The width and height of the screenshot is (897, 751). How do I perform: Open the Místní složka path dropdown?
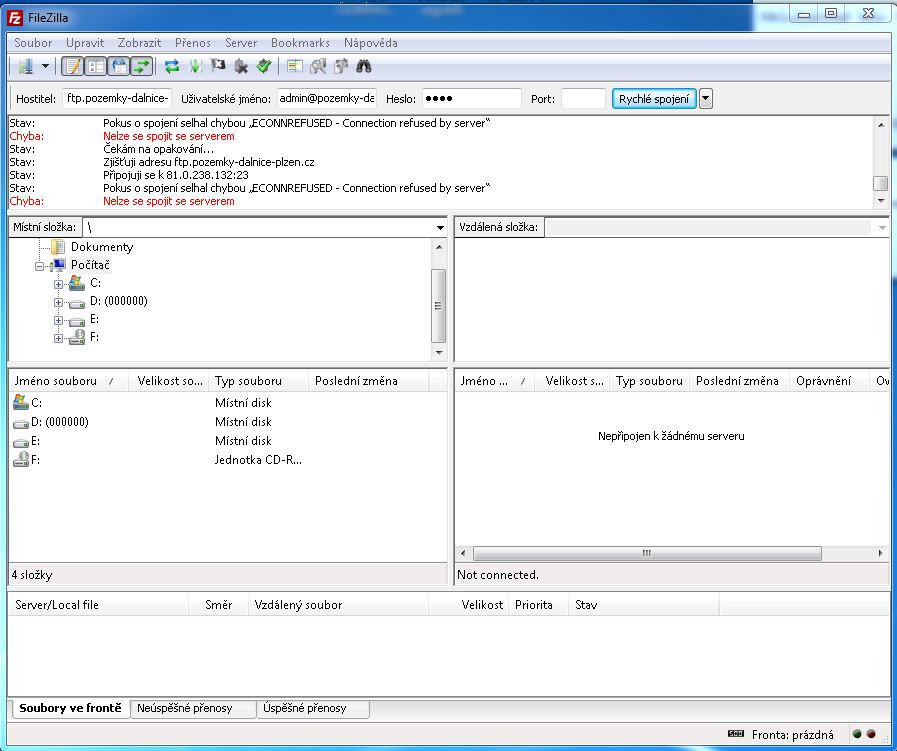[x=440, y=228]
